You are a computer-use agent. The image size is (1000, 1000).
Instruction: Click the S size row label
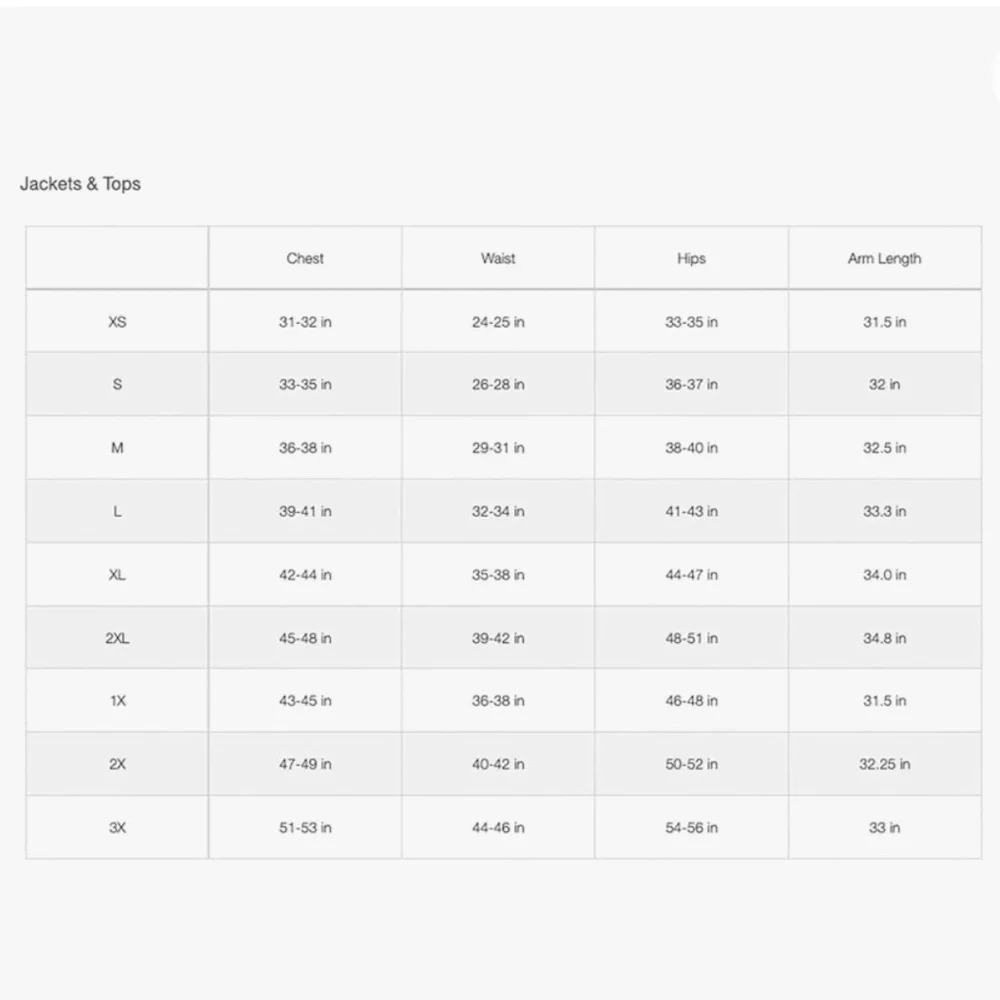(117, 385)
